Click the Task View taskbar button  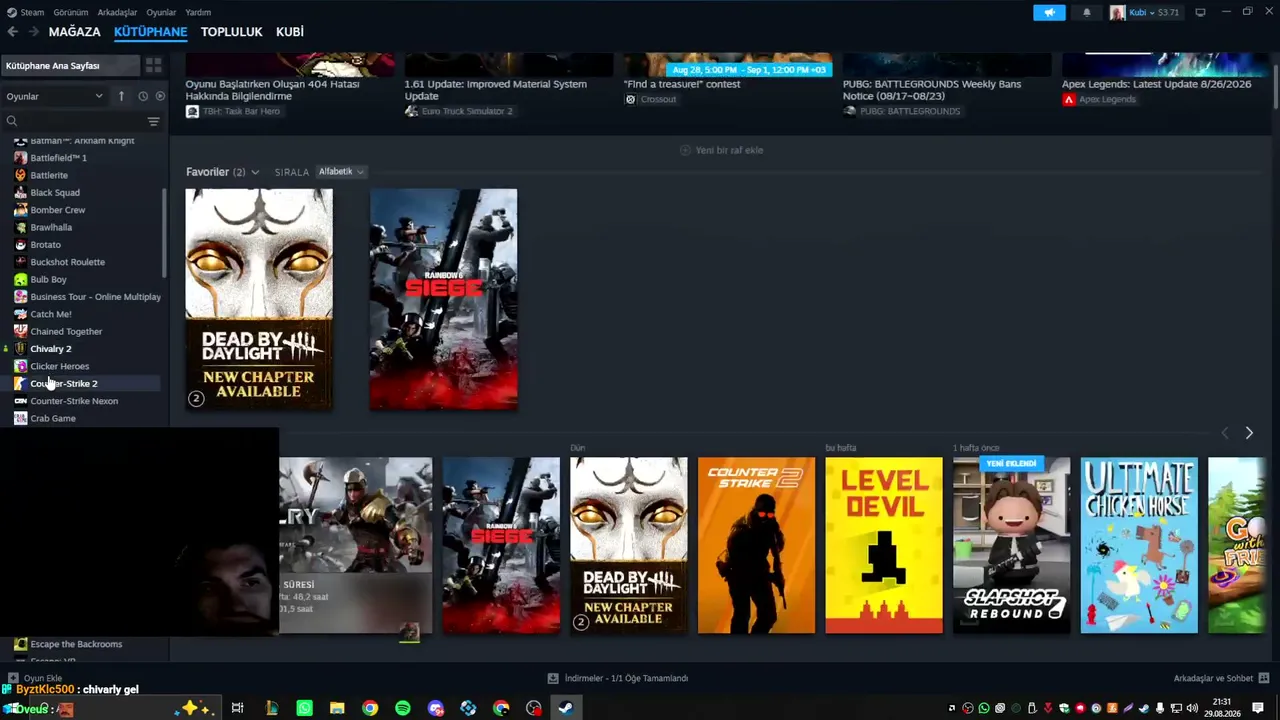click(x=237, y=708)
